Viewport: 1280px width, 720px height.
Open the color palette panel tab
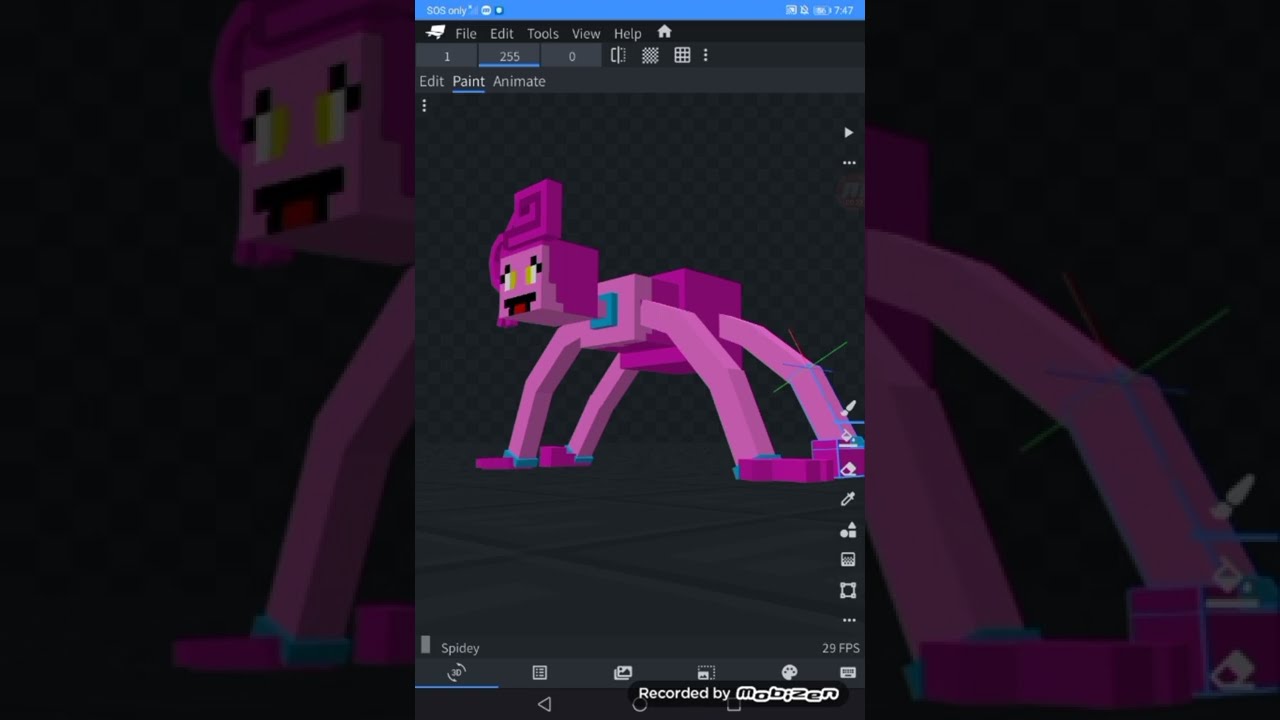(x=789, y=672)
